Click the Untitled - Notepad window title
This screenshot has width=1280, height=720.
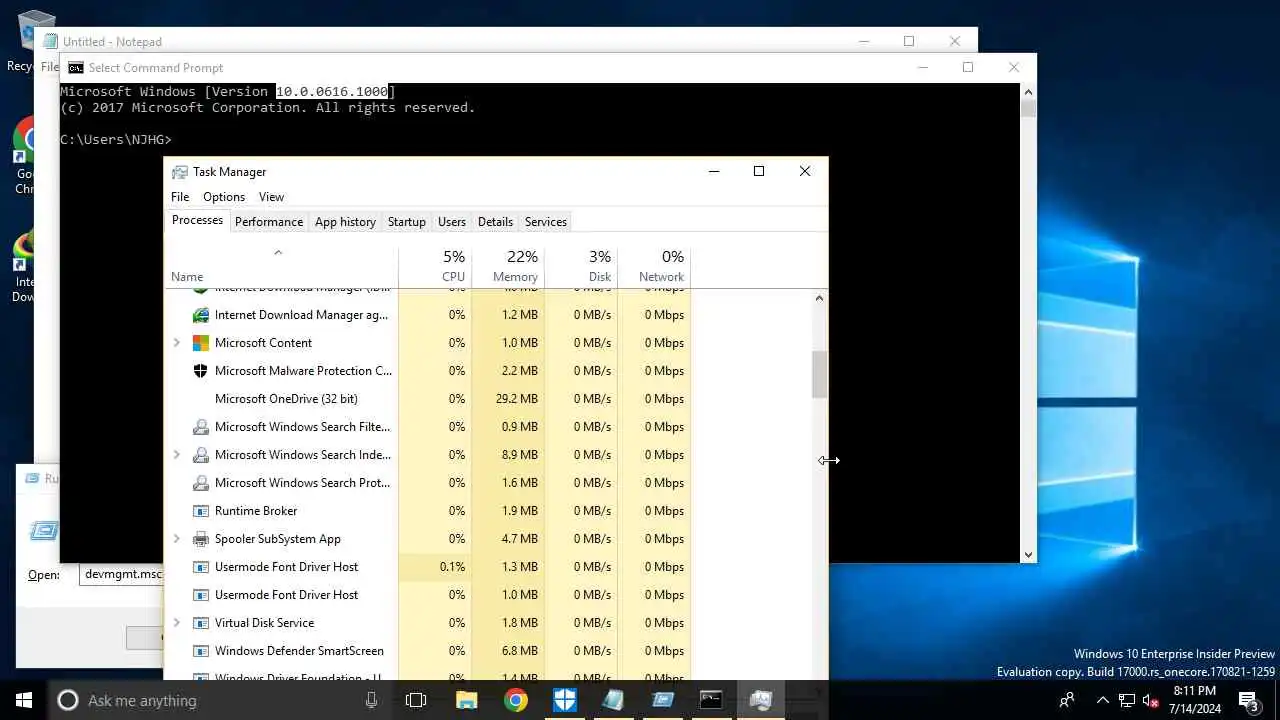112,42
